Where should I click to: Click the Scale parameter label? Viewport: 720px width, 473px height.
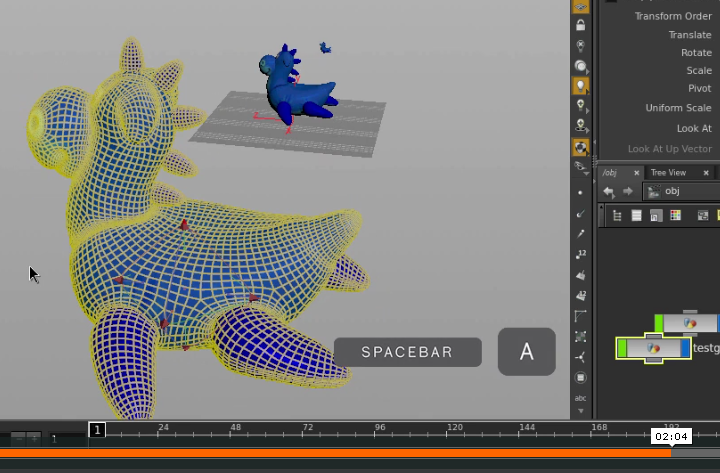pyautogui.click(x=699, y=71)
